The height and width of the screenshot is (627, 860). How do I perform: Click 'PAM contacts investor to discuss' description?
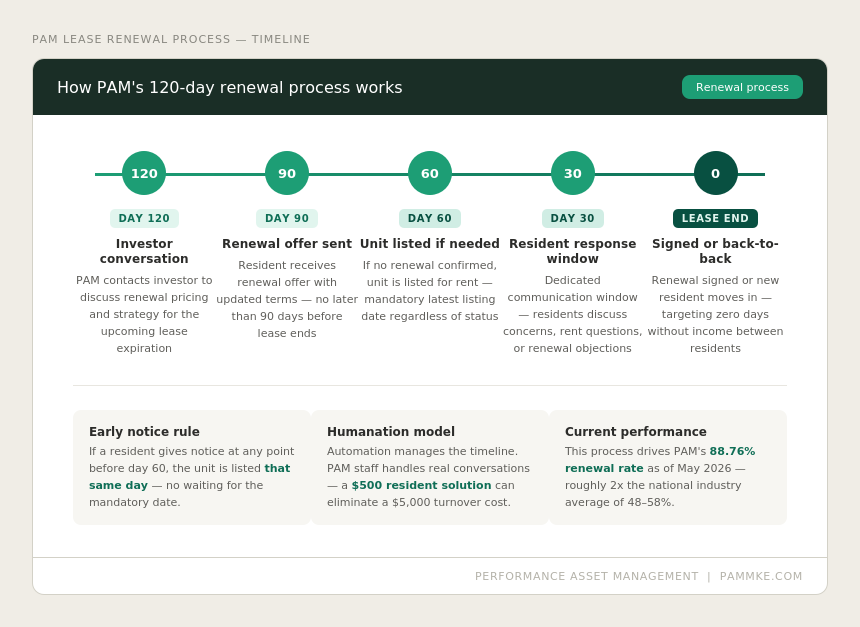tap(144, 314)
